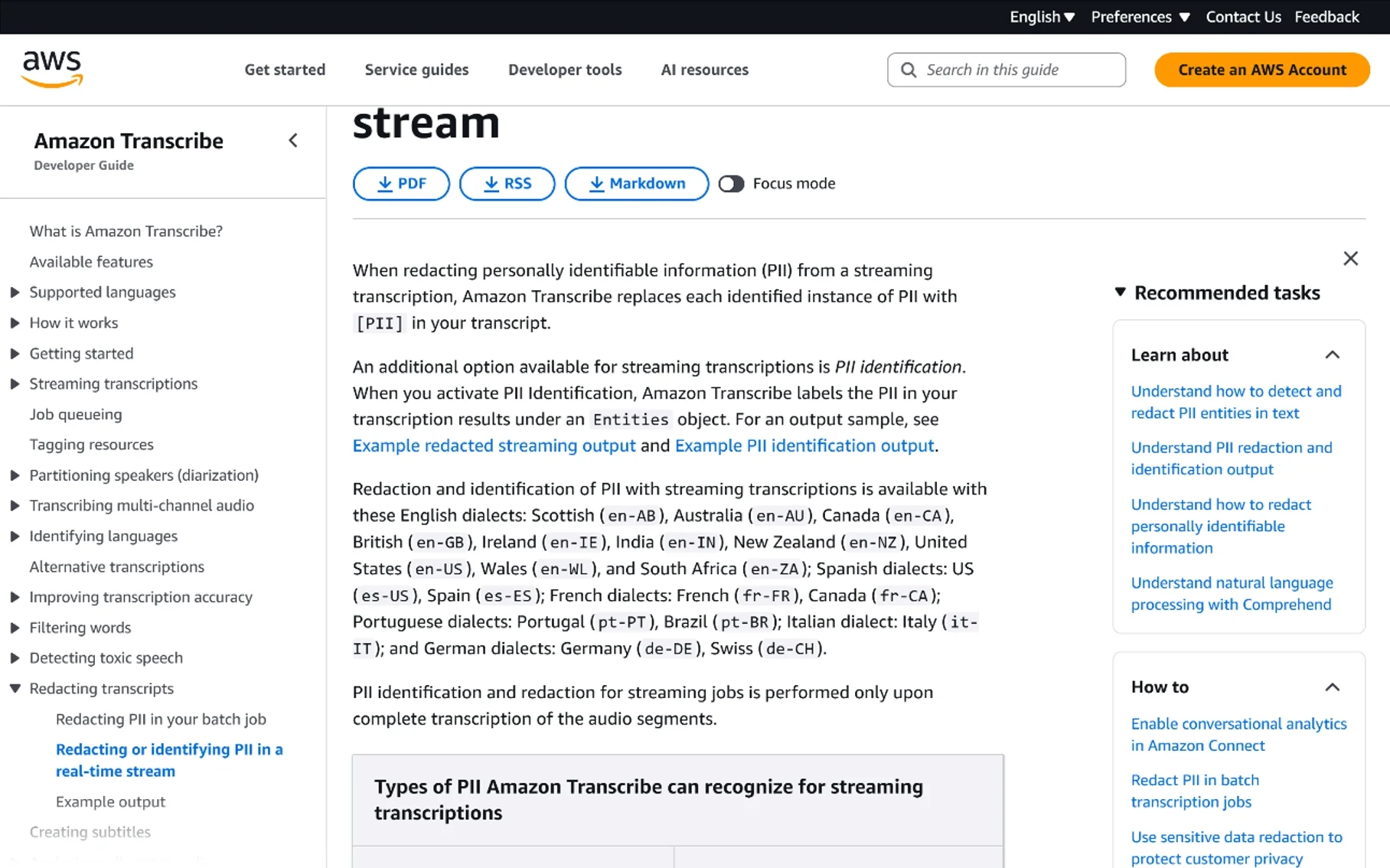This screenshot has height=868, width=1390.
Task: Open Enable conversational analytics in Amazon Connect
Action: [1238, 734]
